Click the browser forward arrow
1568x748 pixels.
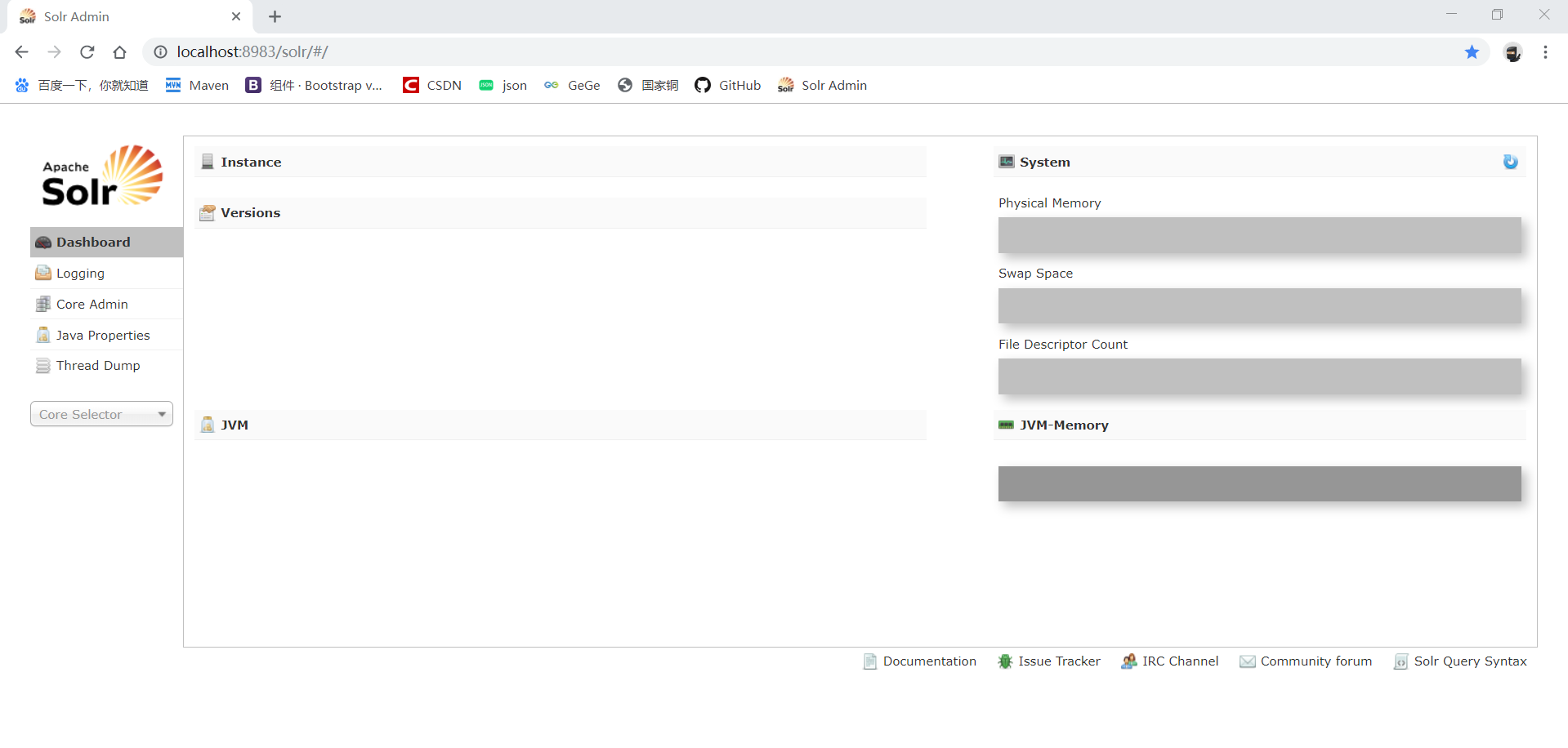pyautogui.click(x=55, y=52)
